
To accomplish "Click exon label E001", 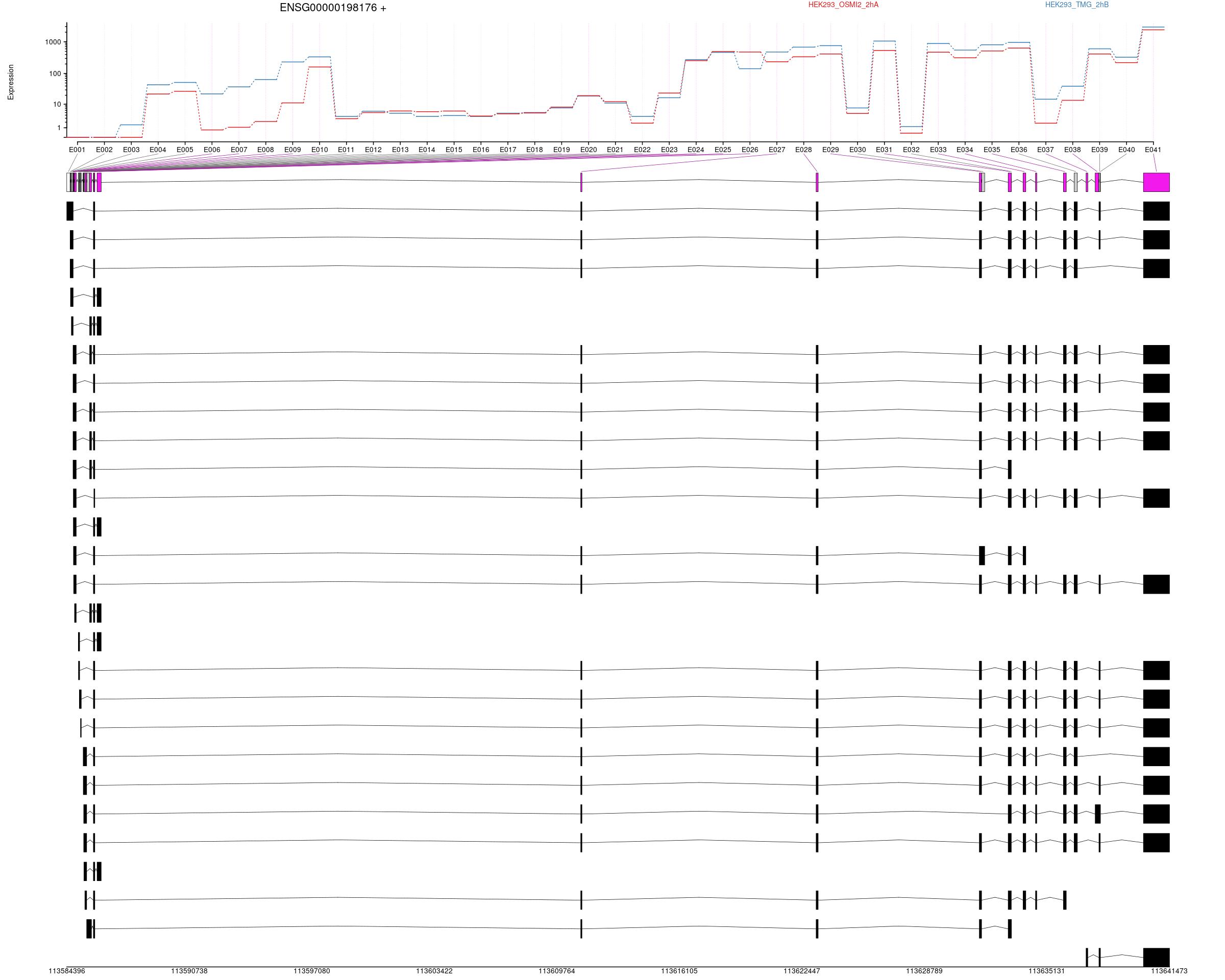I will [77, 150].
